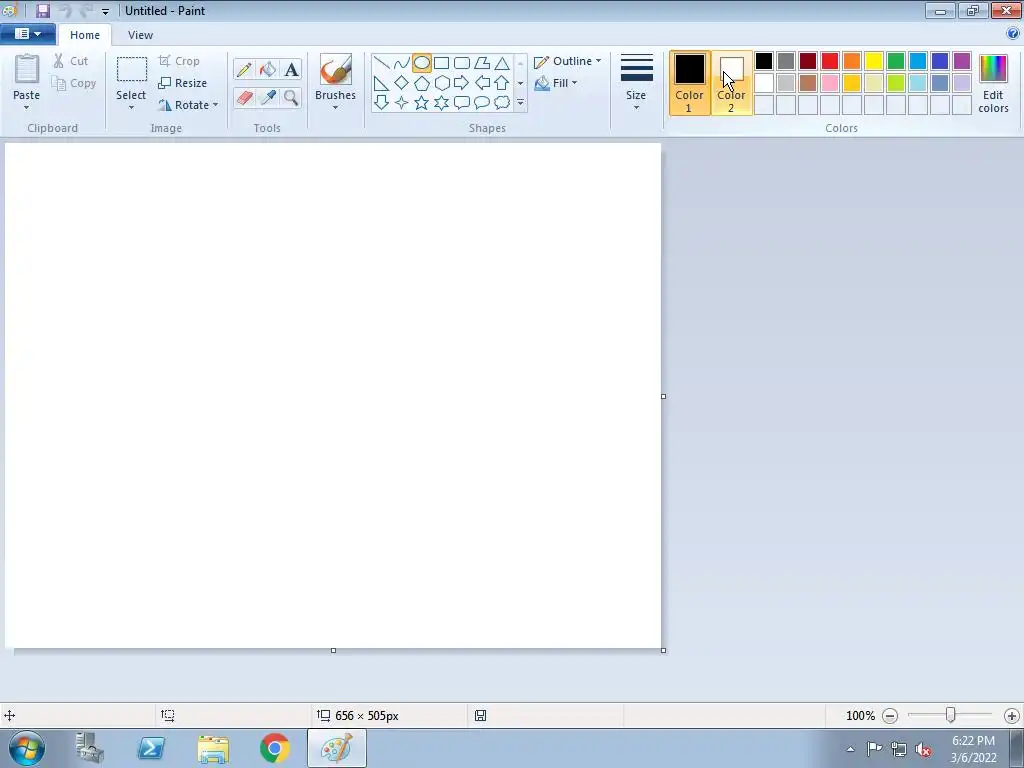This screenshot has width=1024, height=768.
Task: Pick the Right arrow shape
Action: click(462, 83)
